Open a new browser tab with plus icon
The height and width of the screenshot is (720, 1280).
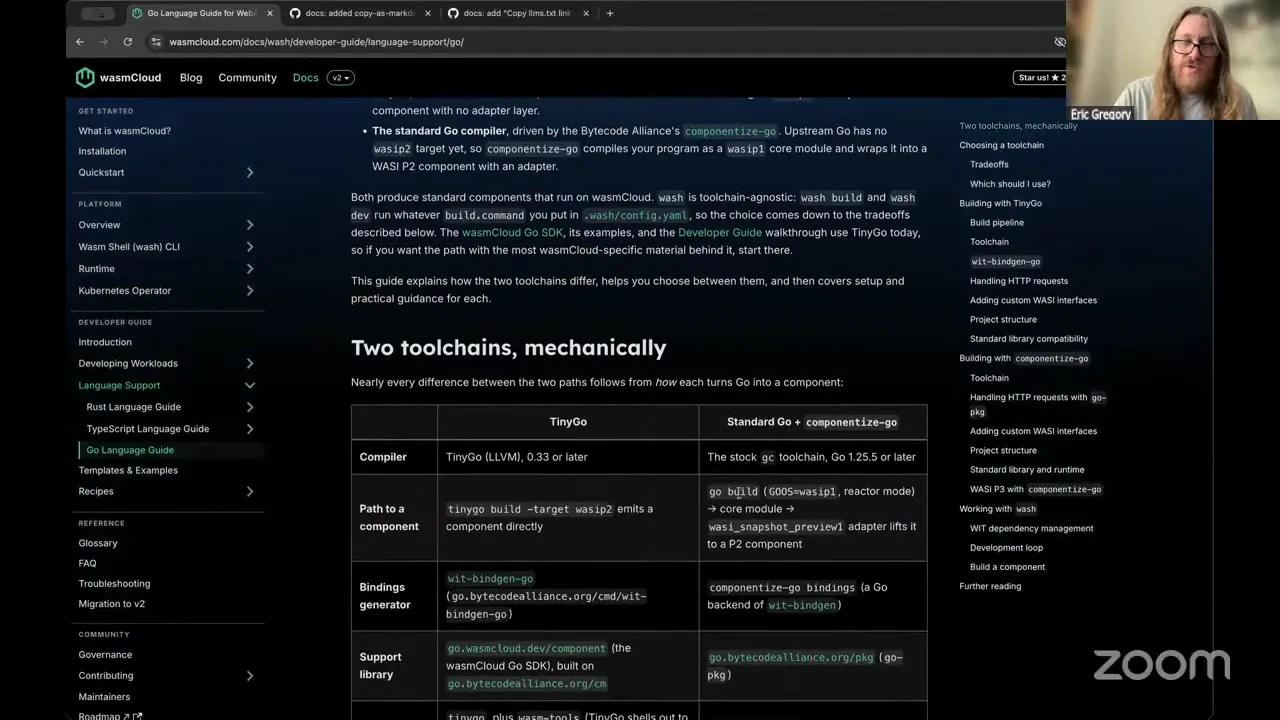[610, 13]
